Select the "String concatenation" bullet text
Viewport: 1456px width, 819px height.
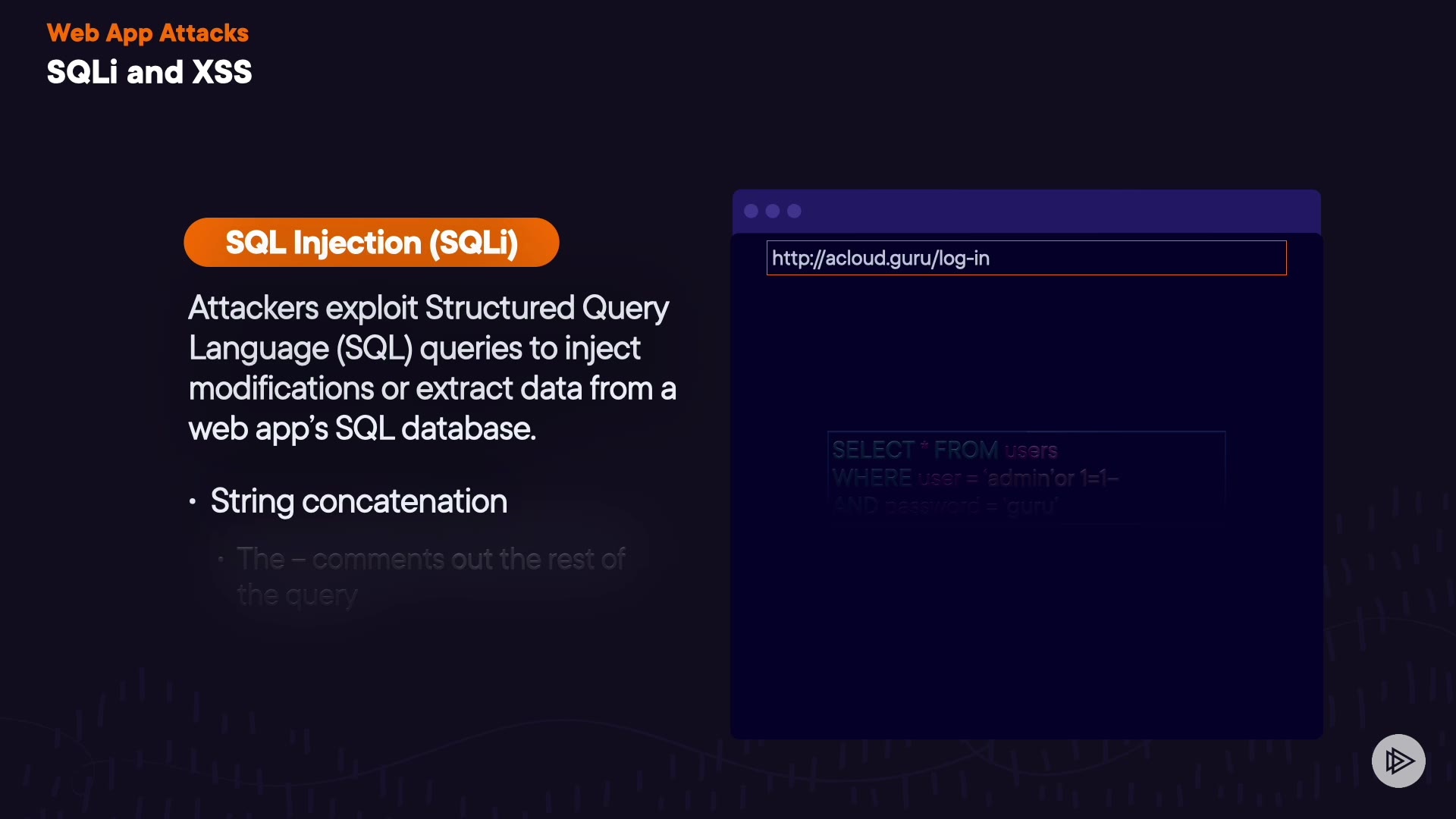click(359, 501)
